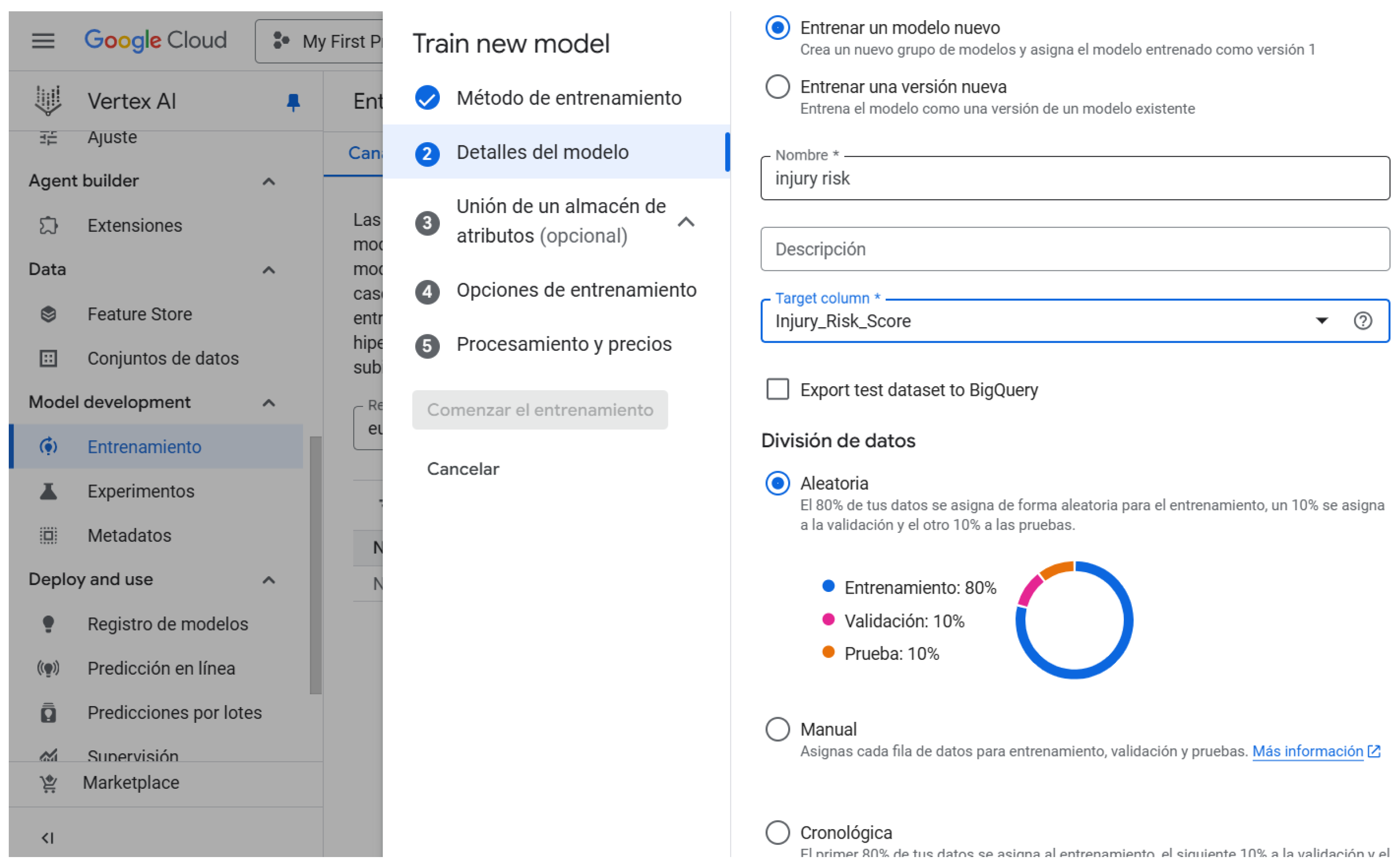The height and width of the screenshot is (868, 1400).
Task: Go to Opciones de entrenamiento step
Action: [576, 290]
